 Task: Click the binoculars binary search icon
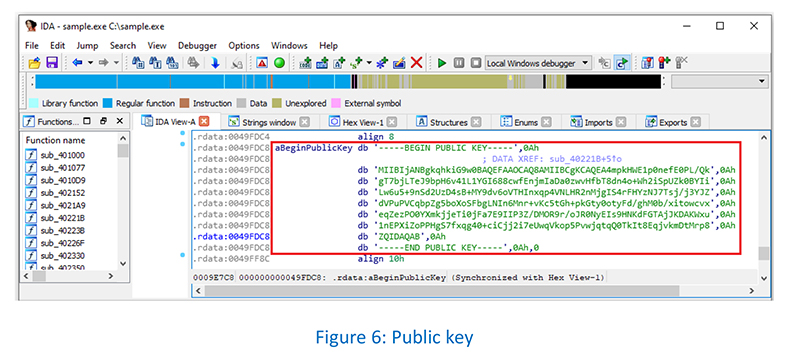(x=138, y=63)
